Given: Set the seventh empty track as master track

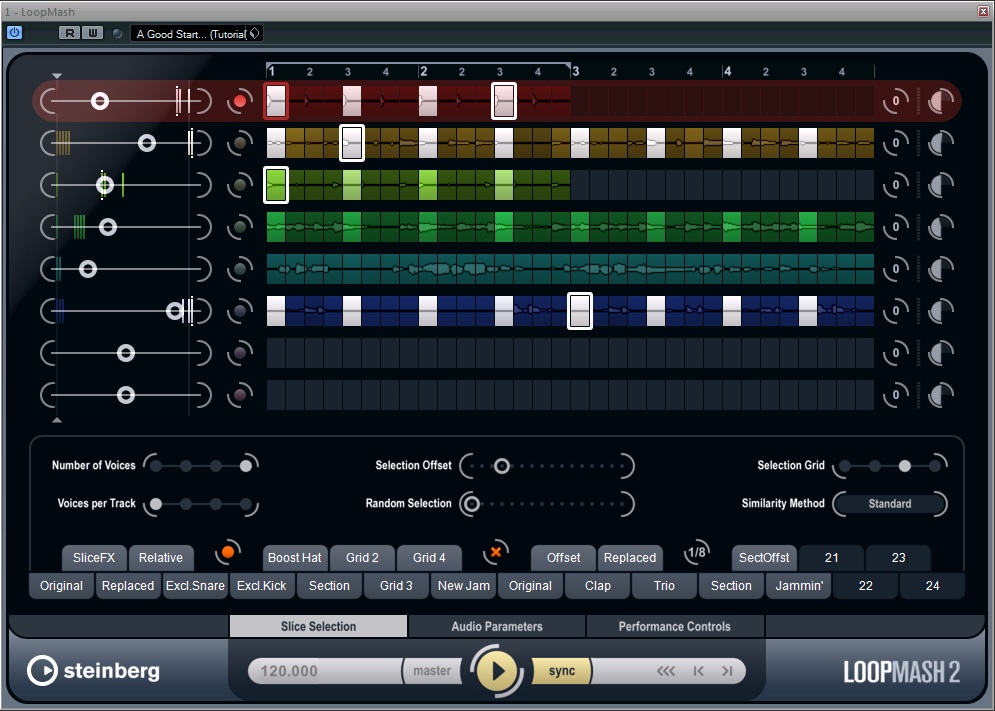Looking at the screenshot, I should point(239,353).
